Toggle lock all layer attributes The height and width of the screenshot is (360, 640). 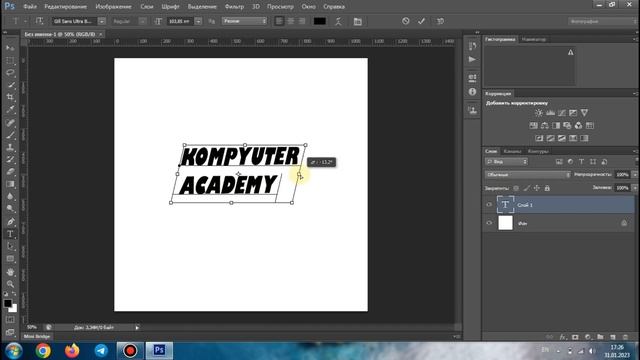[x=547, y=188]
